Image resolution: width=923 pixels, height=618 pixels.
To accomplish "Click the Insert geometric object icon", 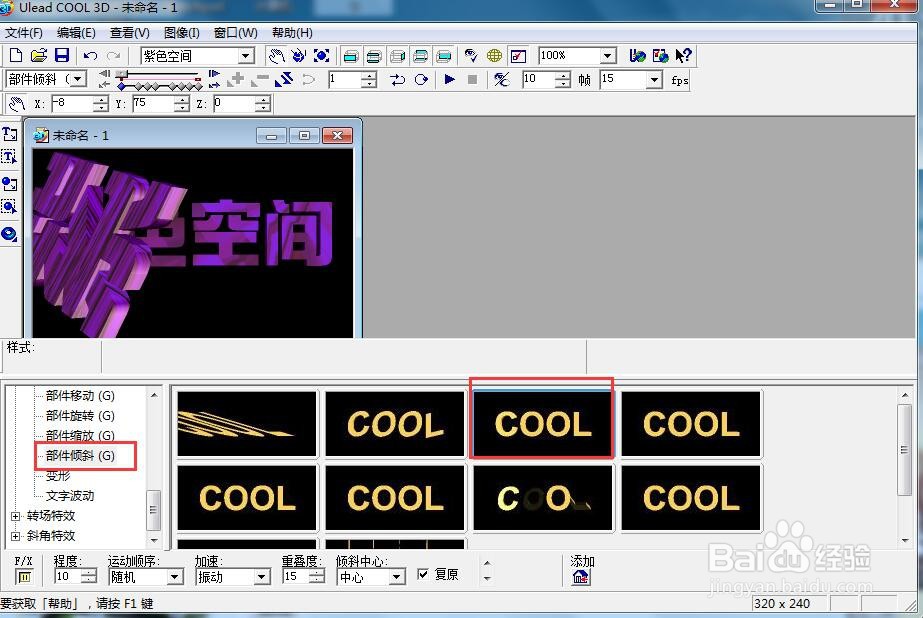I will pyautogui.click(x=9, y=234).
